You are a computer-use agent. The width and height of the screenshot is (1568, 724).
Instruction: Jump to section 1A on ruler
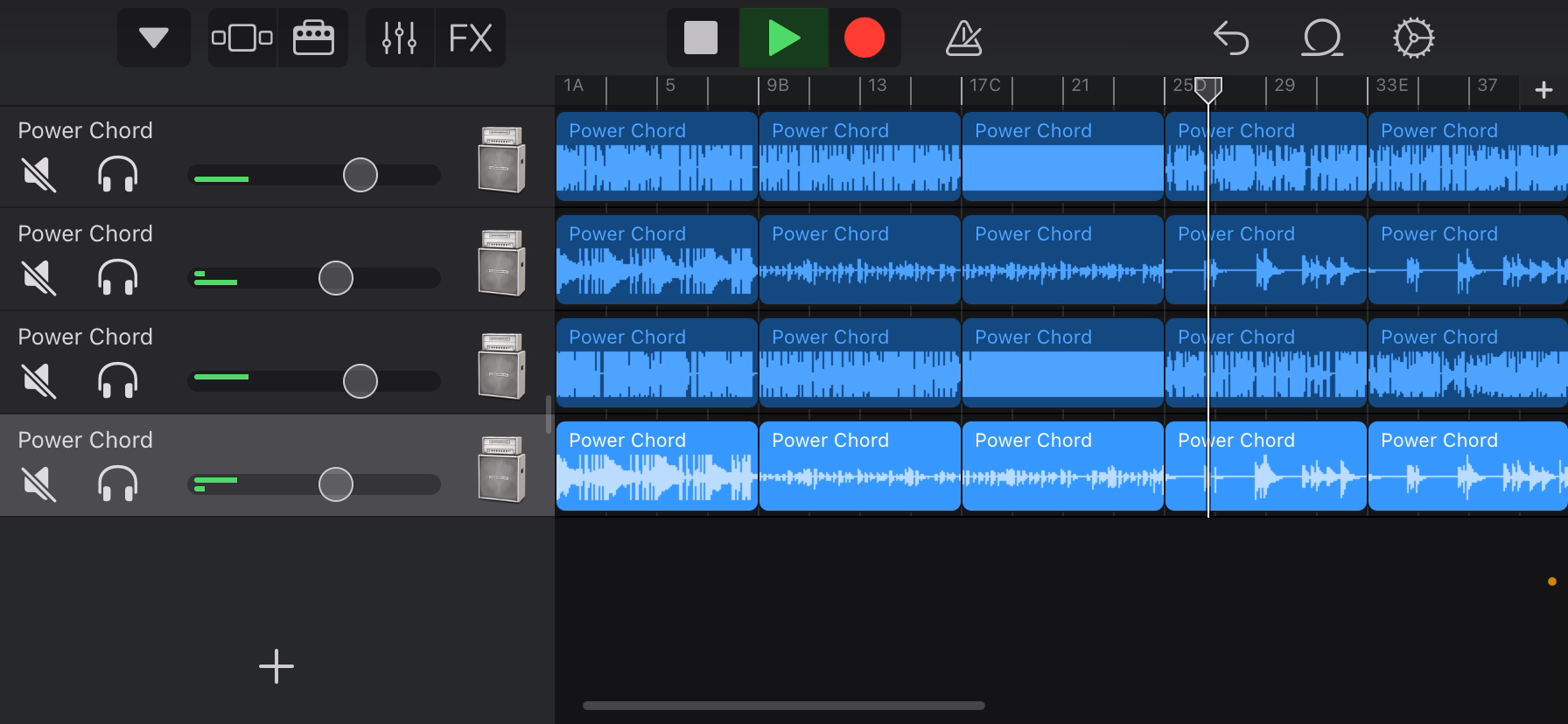(x=574, y=85)
